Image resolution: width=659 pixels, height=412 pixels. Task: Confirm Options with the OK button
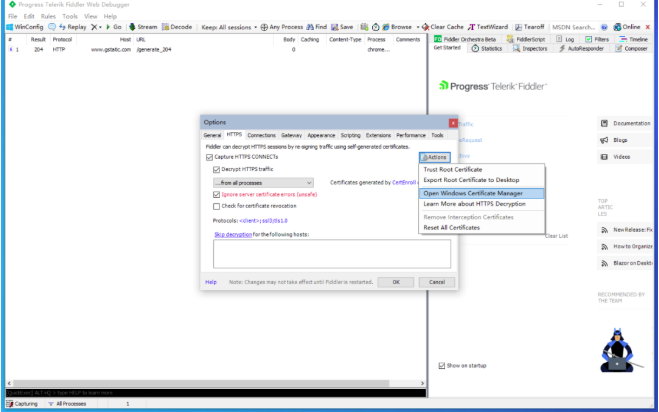pyautogui.click(x=396, y=282)
